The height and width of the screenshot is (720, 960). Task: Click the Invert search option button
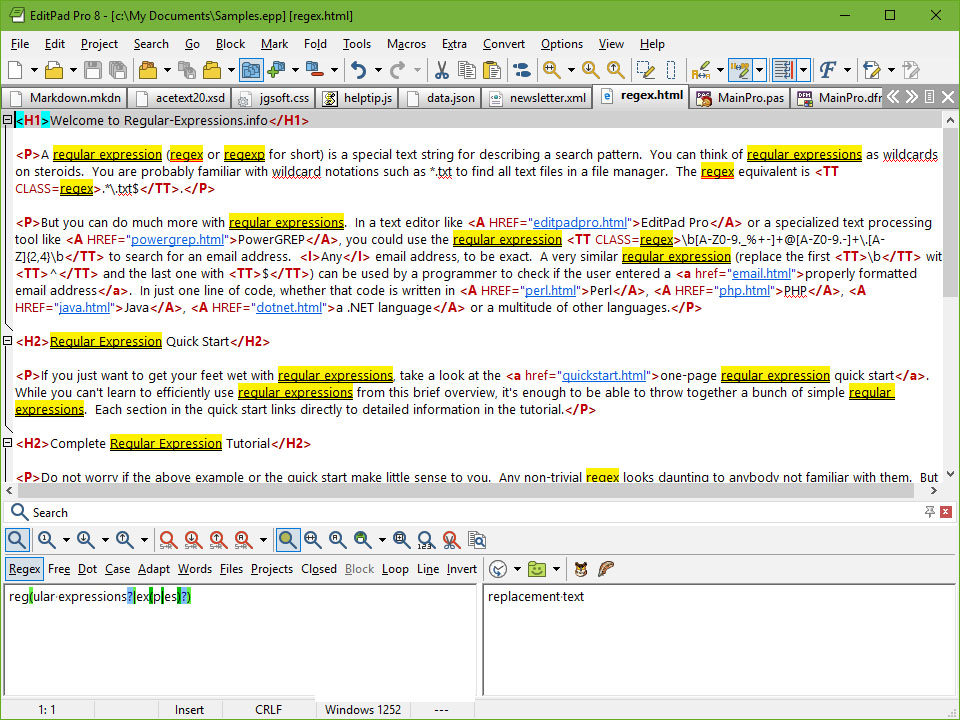461,569
